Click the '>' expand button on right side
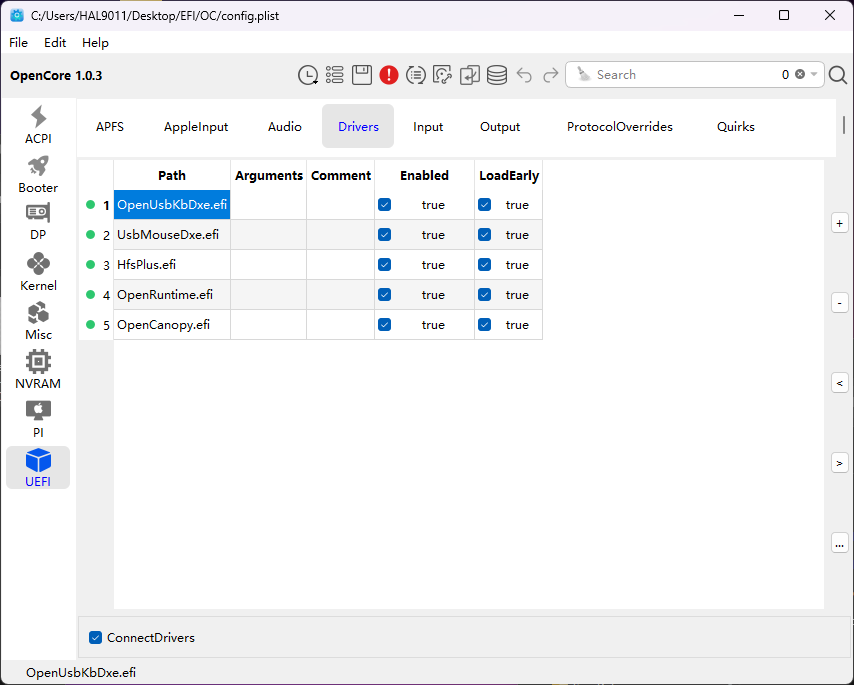The height and width of the screenshot is (685, 854). 840,463
